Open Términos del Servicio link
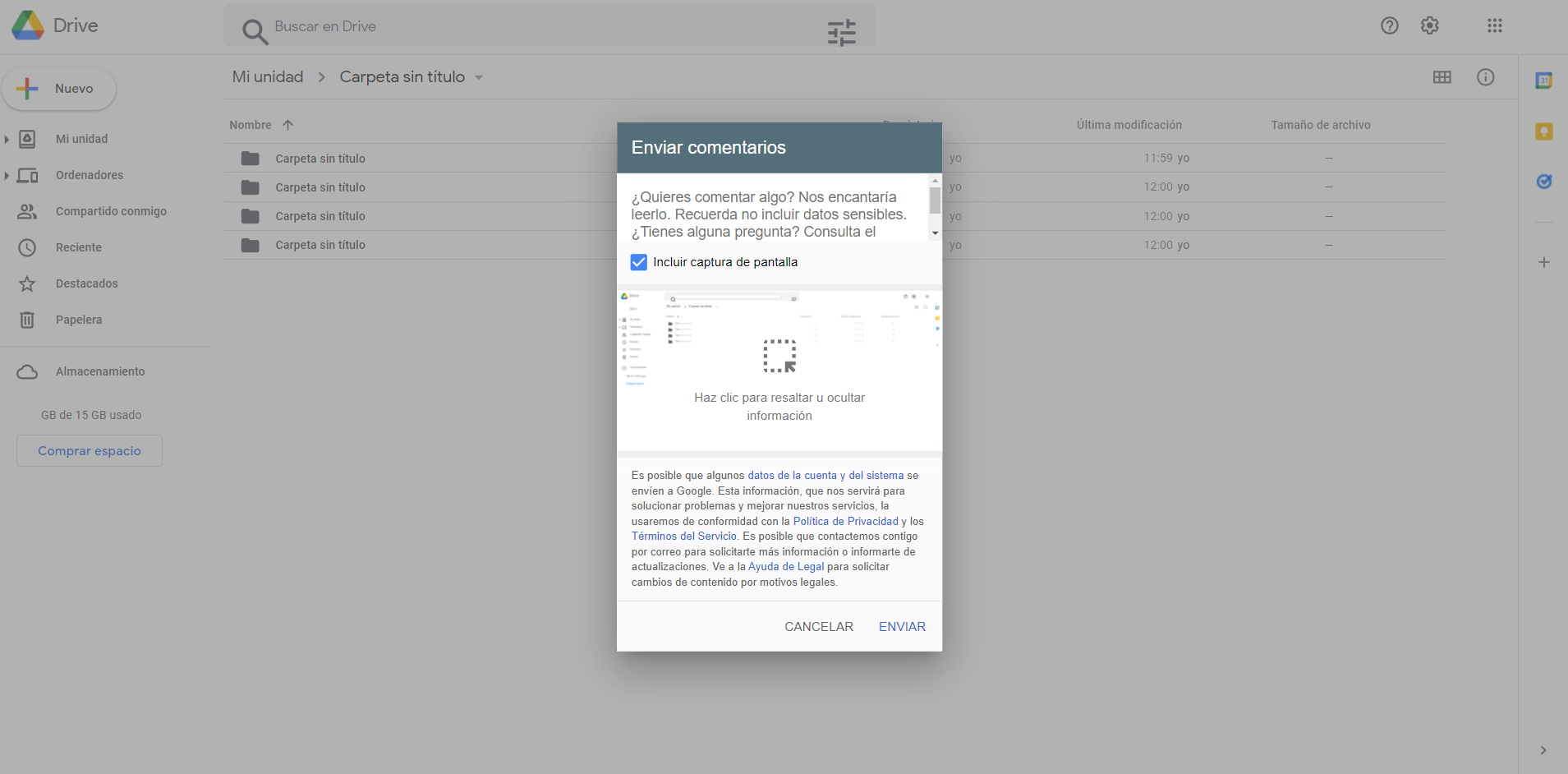Image resolution: width=1568 pixels, height=774 pixels. (x=684, y=537)
